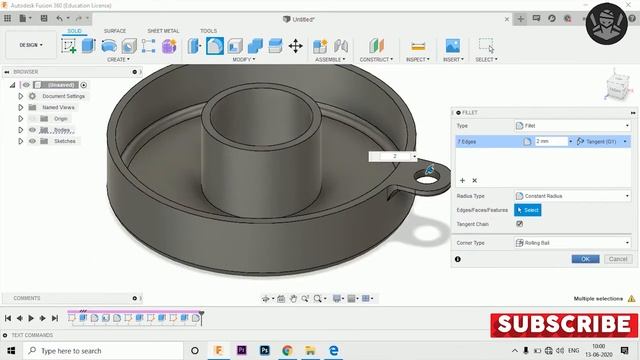Click the ViewCube in the corner

pyautogui.click(x=616, y=87)
